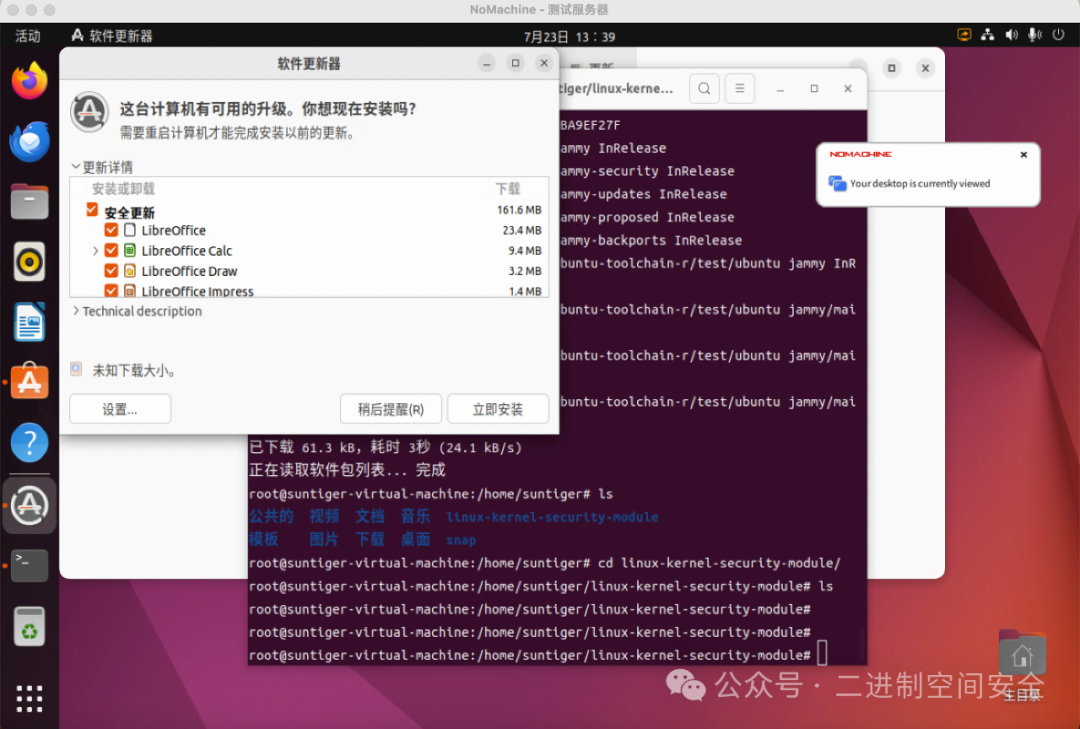This screenshot has width=1080, height=729.
Task: Click the 立即安装 button
Action: (x=497, y=409)
